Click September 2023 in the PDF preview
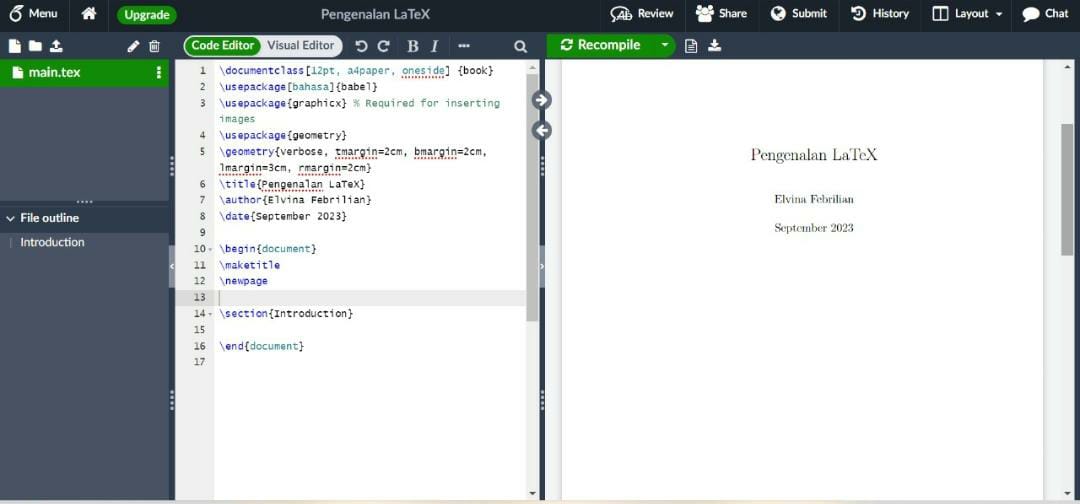The width and height of the screenshot is (1080, 504). [814, 228]
